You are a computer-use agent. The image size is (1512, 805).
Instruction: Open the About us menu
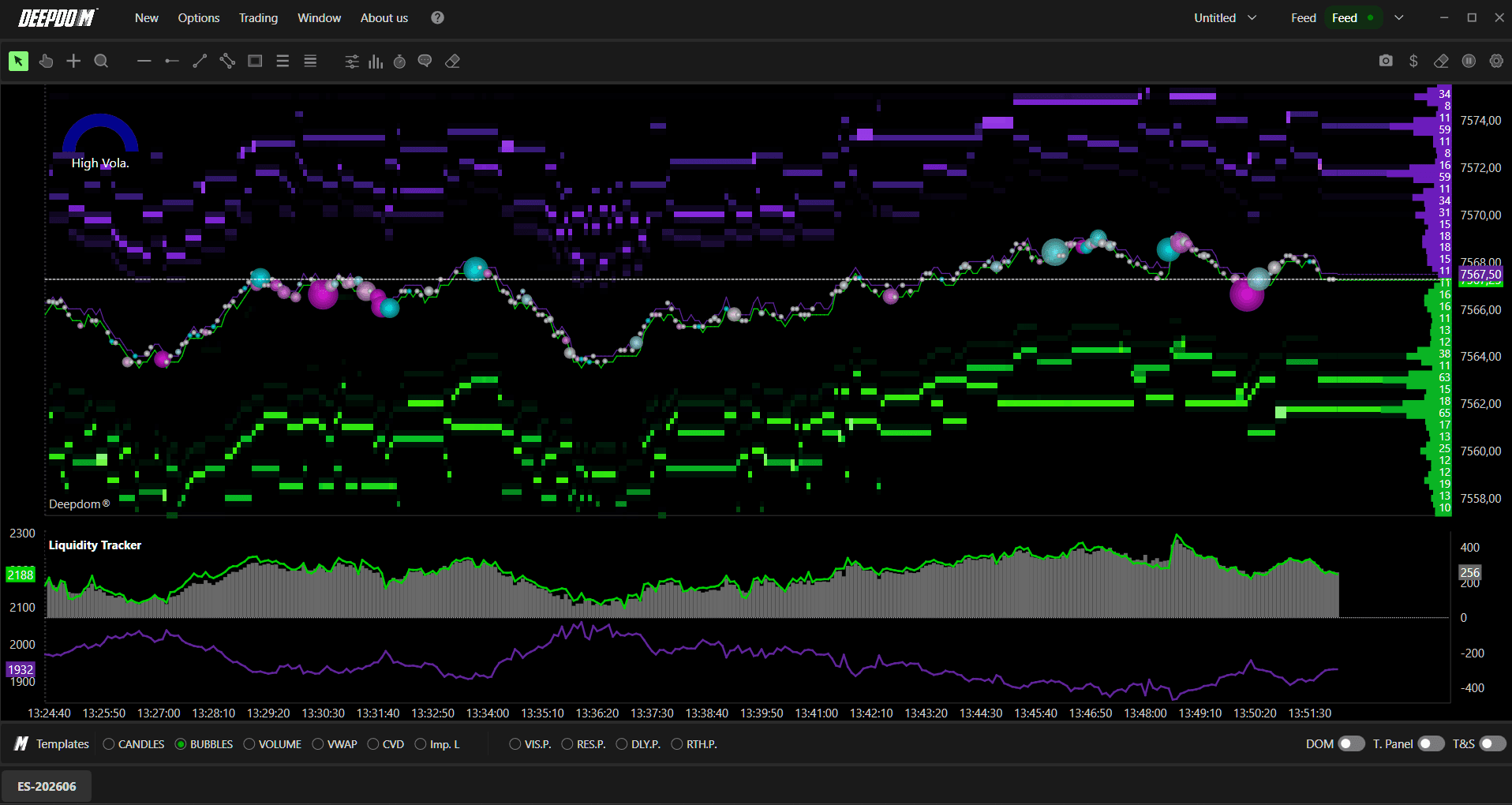pyautogui.click(x=384, y=17)
